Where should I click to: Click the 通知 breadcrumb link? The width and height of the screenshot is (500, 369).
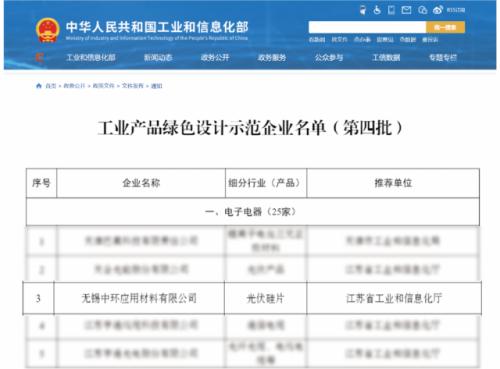[x=156, y=86]
